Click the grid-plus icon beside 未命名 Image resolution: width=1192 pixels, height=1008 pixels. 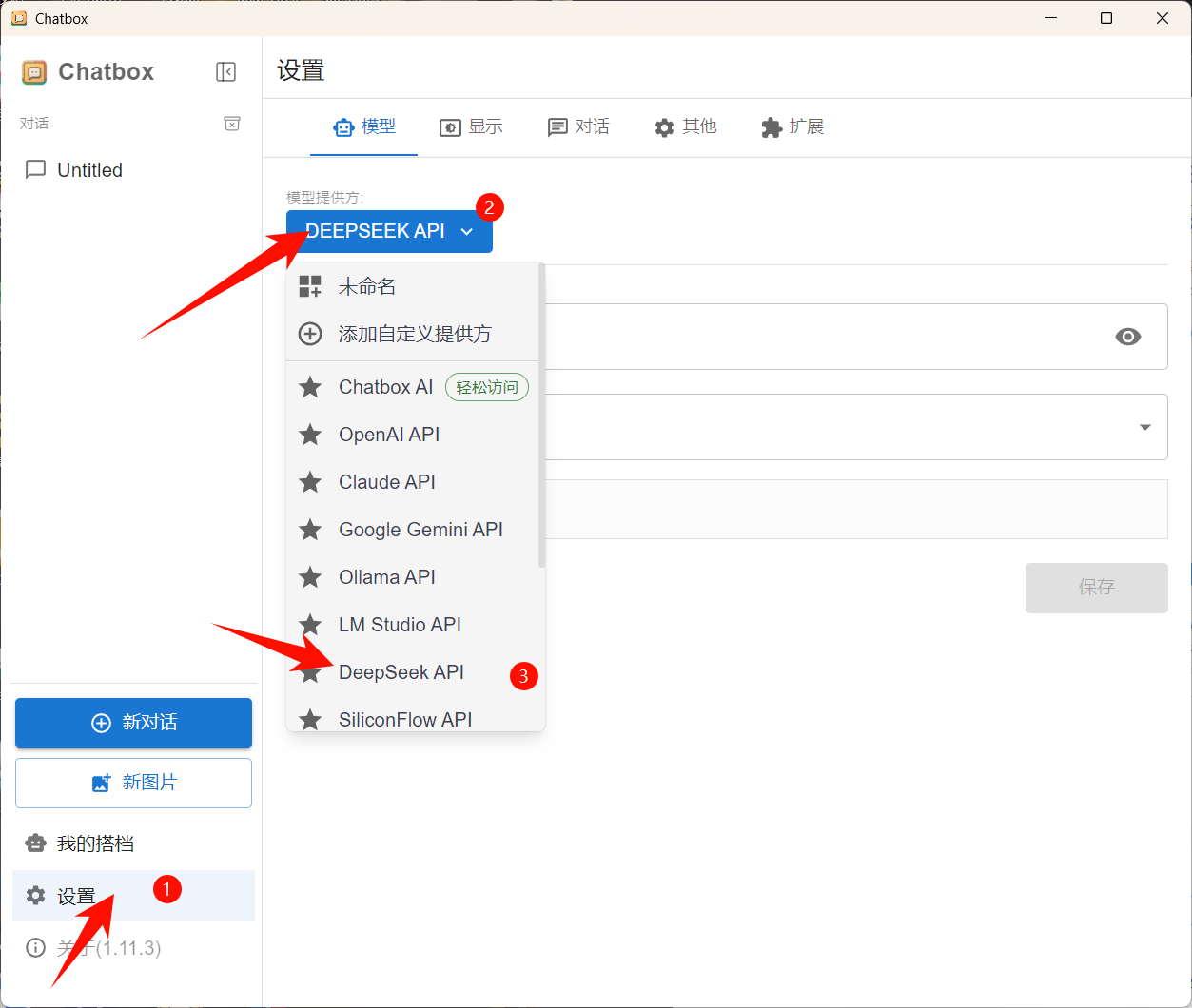310,286
